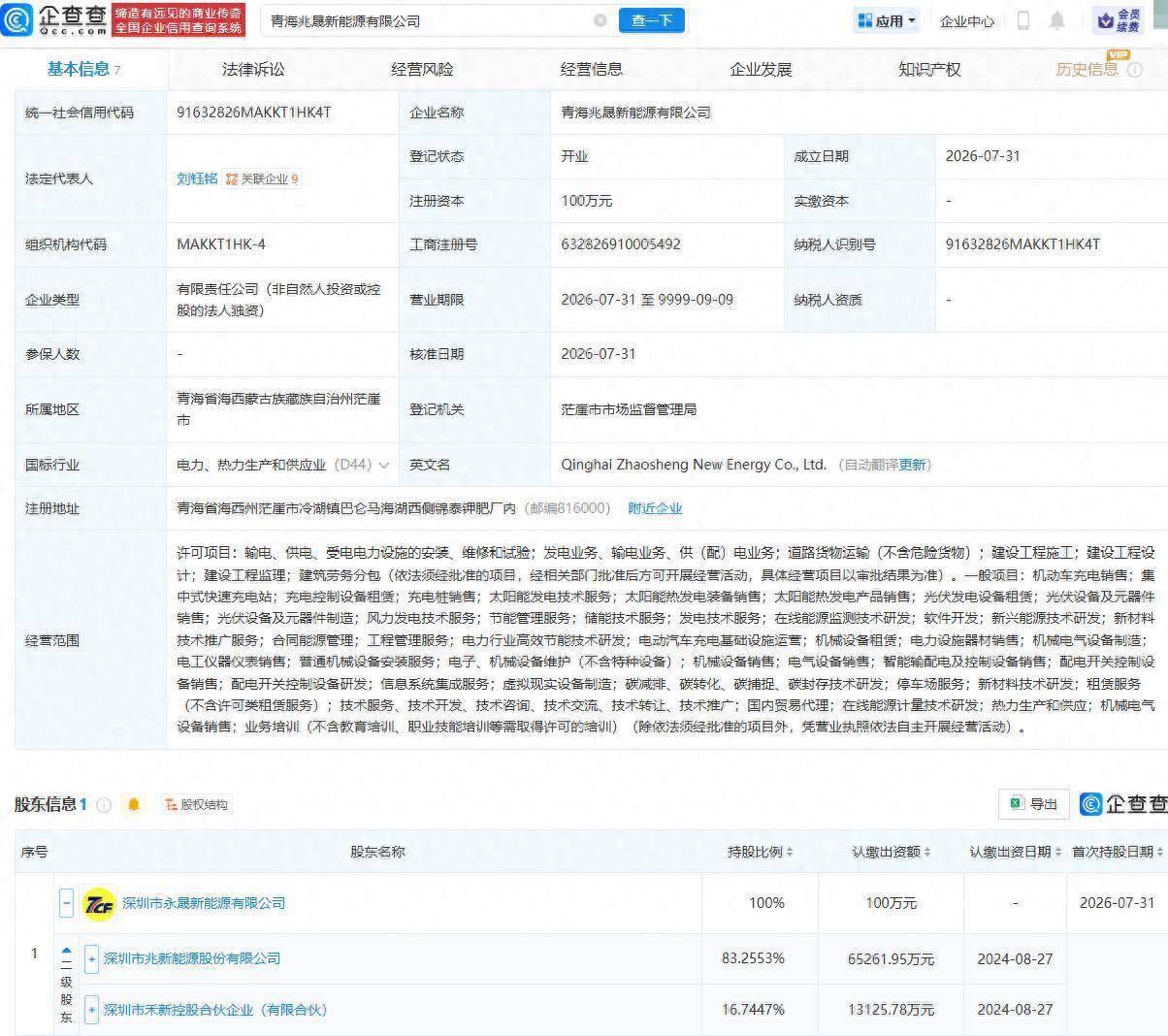Select 13125.78万元 contribution amount
This screenshot has width=1168, height=1036.
891,1010
